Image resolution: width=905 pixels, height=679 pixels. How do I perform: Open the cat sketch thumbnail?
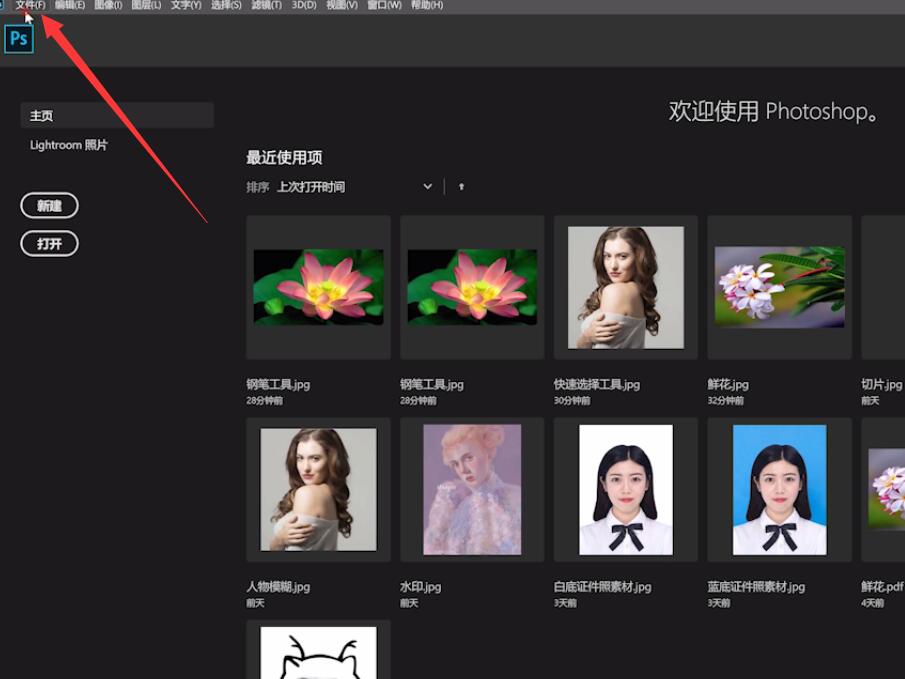click(x=319, y=650)
